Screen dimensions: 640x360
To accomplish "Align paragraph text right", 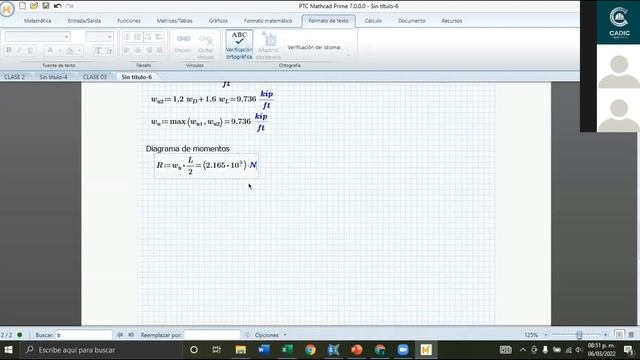I will pyautogui.click(x=149, y=50).
